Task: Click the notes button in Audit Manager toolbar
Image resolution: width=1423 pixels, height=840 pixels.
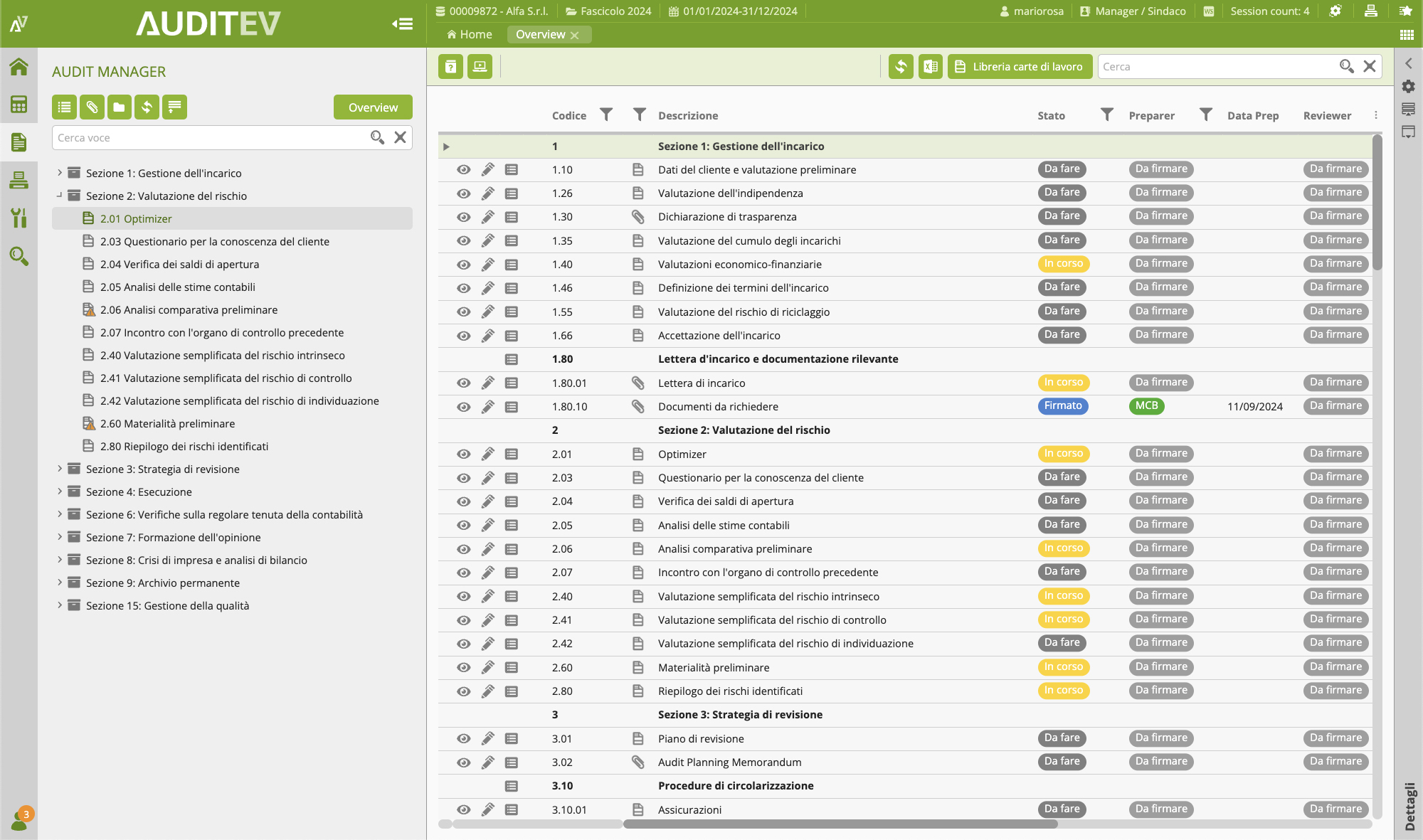Action: click(174, 107)
